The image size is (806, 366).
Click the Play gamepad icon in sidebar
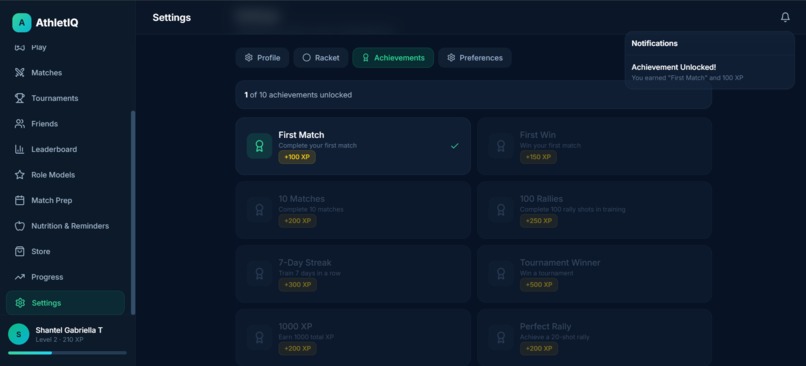point(20,47)
